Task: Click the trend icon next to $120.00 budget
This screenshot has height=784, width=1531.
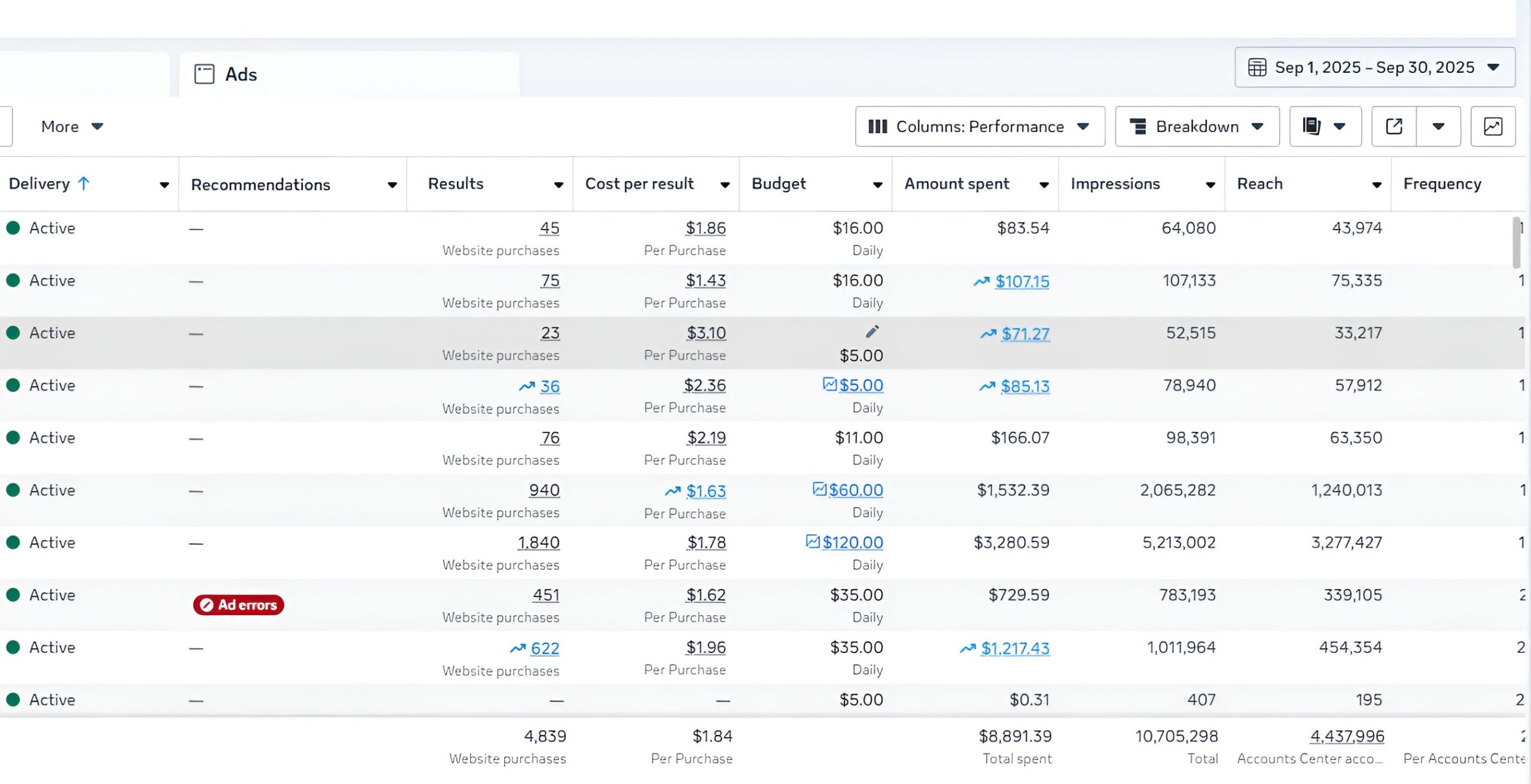Action: pyautogui.click(x=812, y=541)
